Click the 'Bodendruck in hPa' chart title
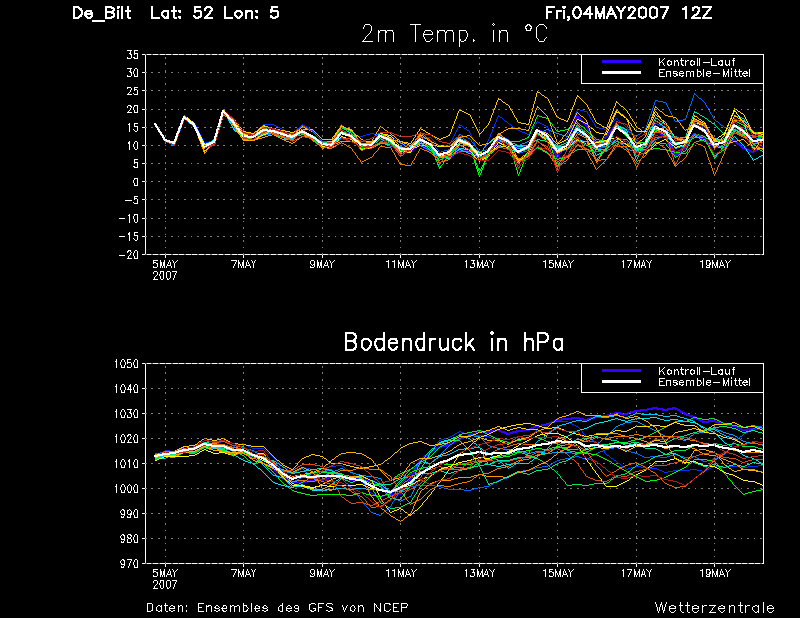 pyautogui.click(x=454, y=342)
